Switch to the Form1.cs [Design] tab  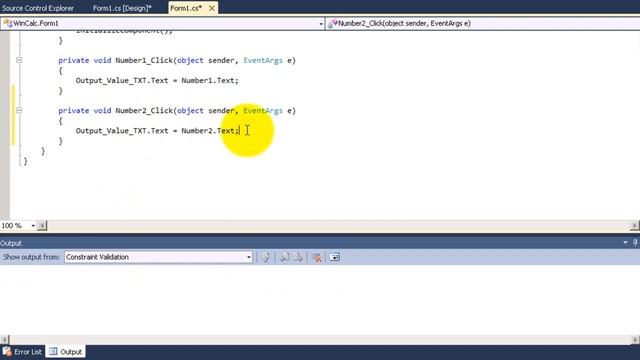122,8
